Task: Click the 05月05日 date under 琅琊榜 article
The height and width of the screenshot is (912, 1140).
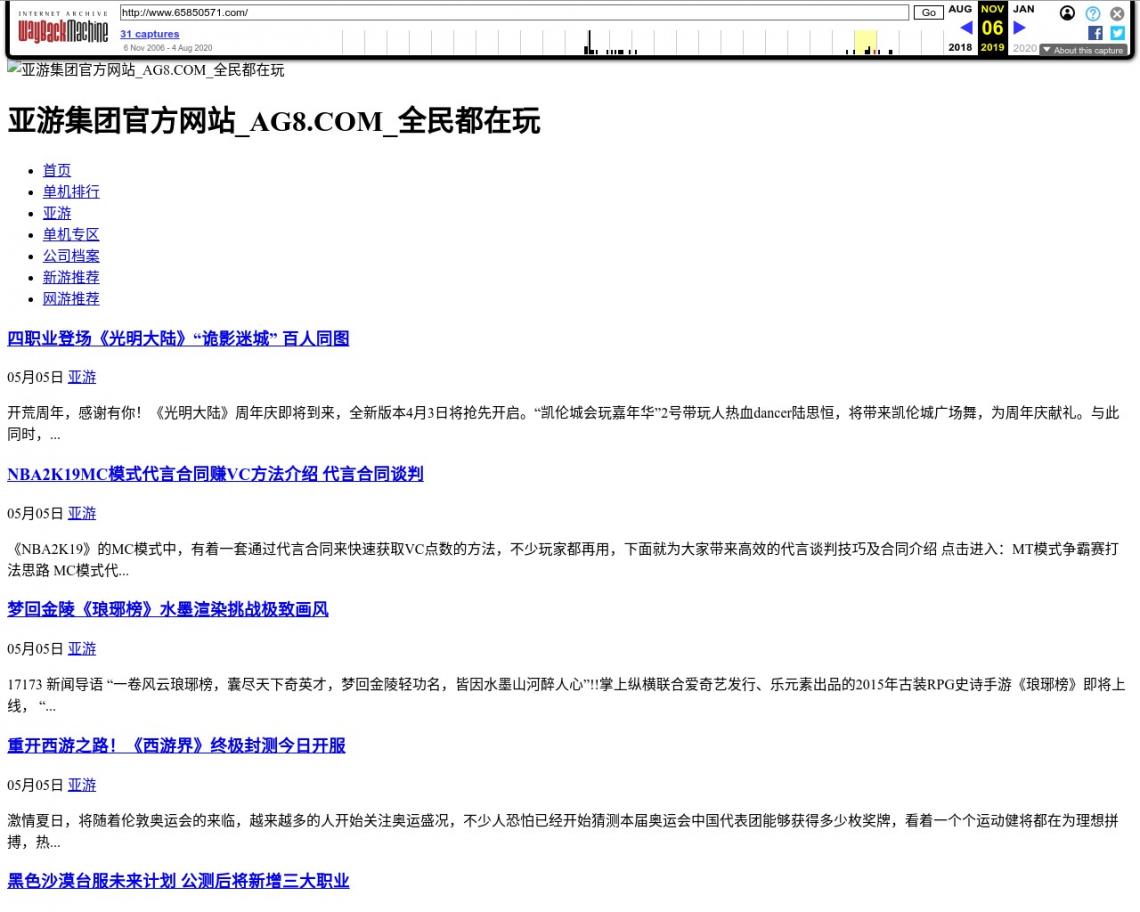Action: pos(36,649)
